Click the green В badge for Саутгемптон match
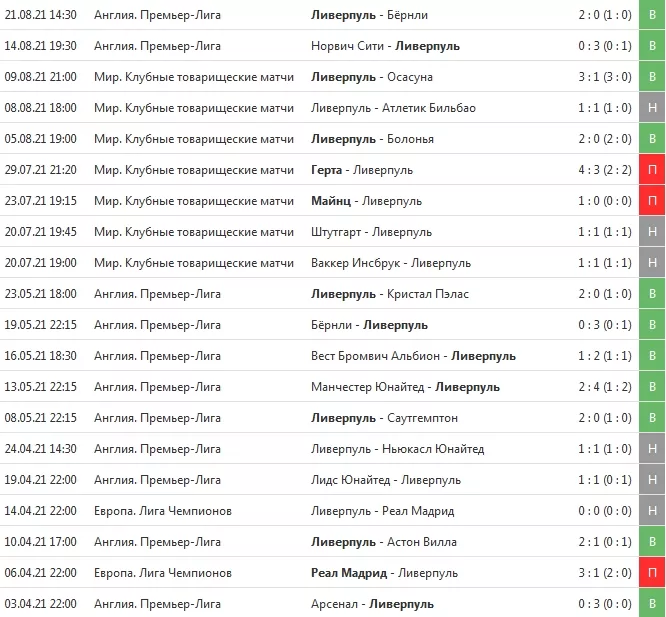This screenshot has width=666, height=617. (652, 418)
